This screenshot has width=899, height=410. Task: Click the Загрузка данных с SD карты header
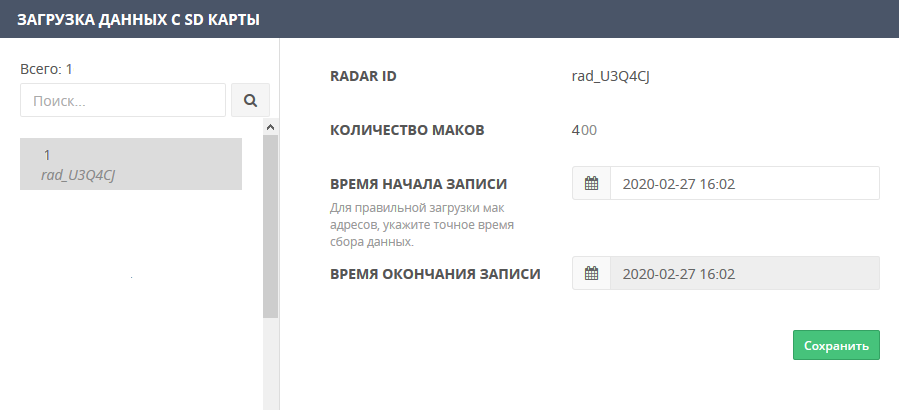[138, 19]
